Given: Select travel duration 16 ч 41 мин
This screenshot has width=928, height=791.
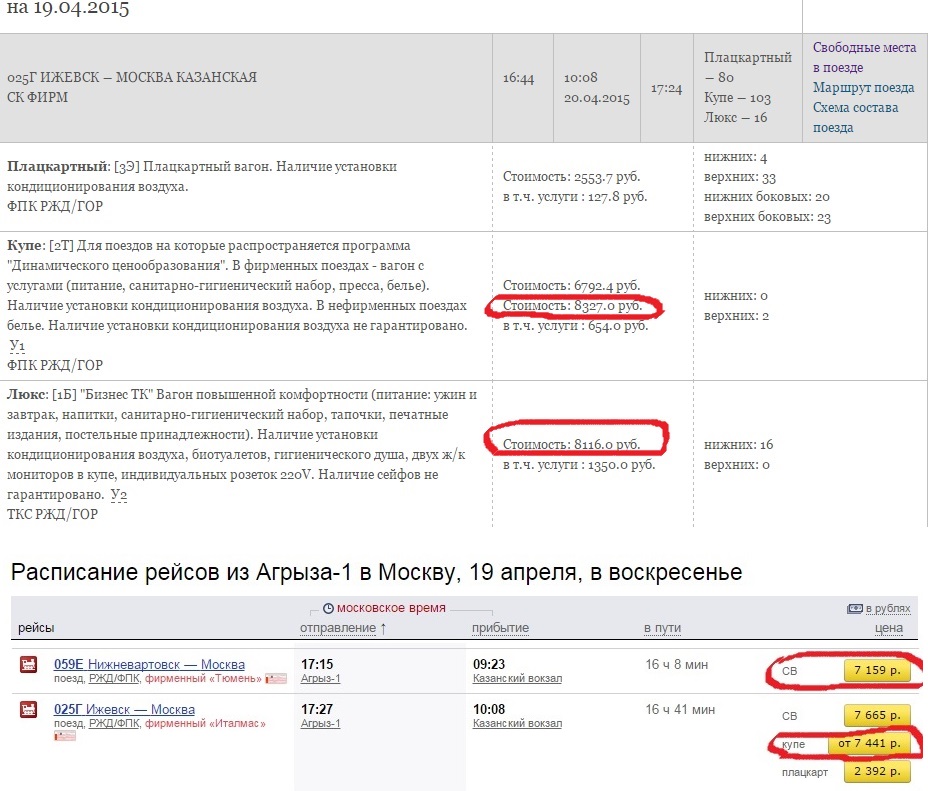Looking at the screenshot, I should (x=680, y=709).
